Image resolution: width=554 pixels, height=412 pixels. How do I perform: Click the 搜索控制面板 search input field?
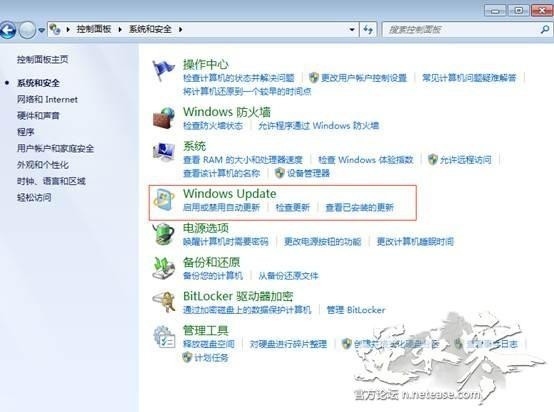point(462,30)
